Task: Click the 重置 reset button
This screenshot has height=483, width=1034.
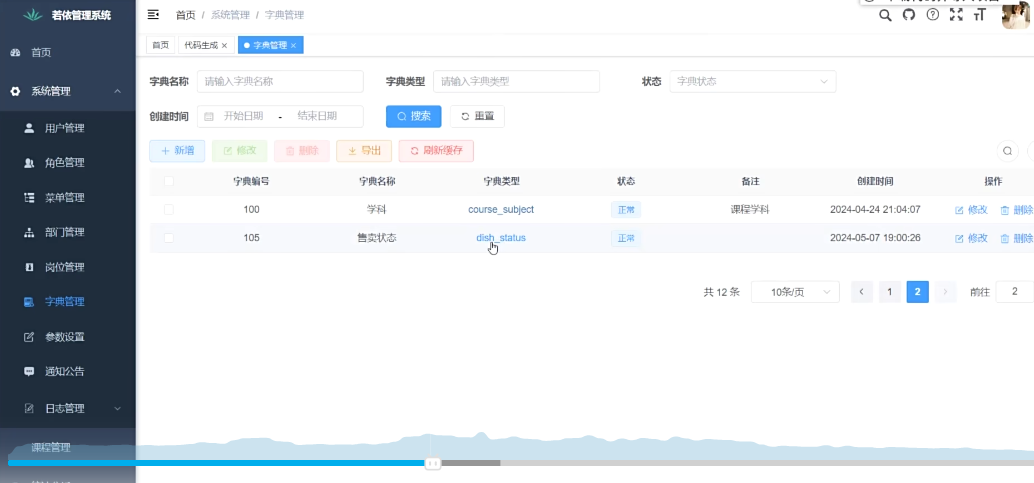Action: click(477, 116)
